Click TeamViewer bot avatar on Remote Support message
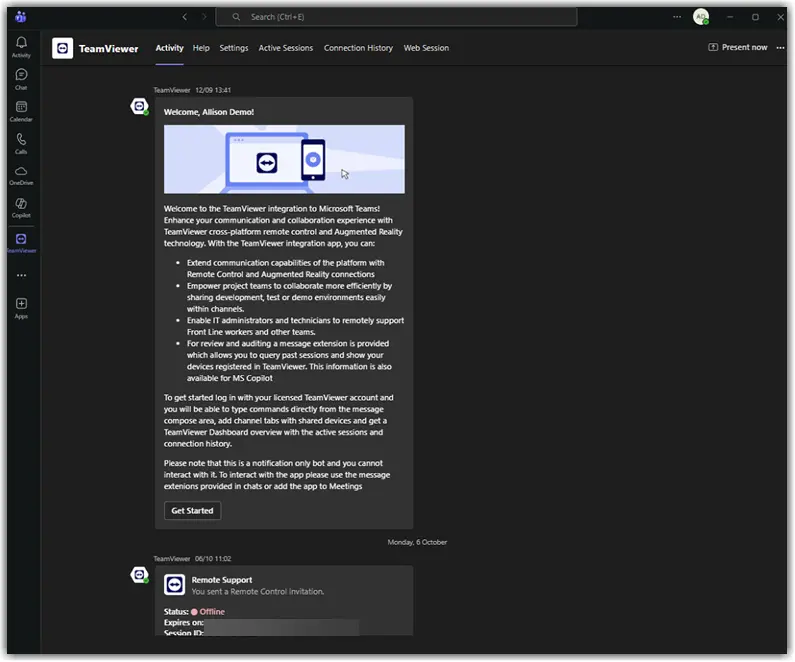This screenshot has height=662, width=795. pos(139,575)
